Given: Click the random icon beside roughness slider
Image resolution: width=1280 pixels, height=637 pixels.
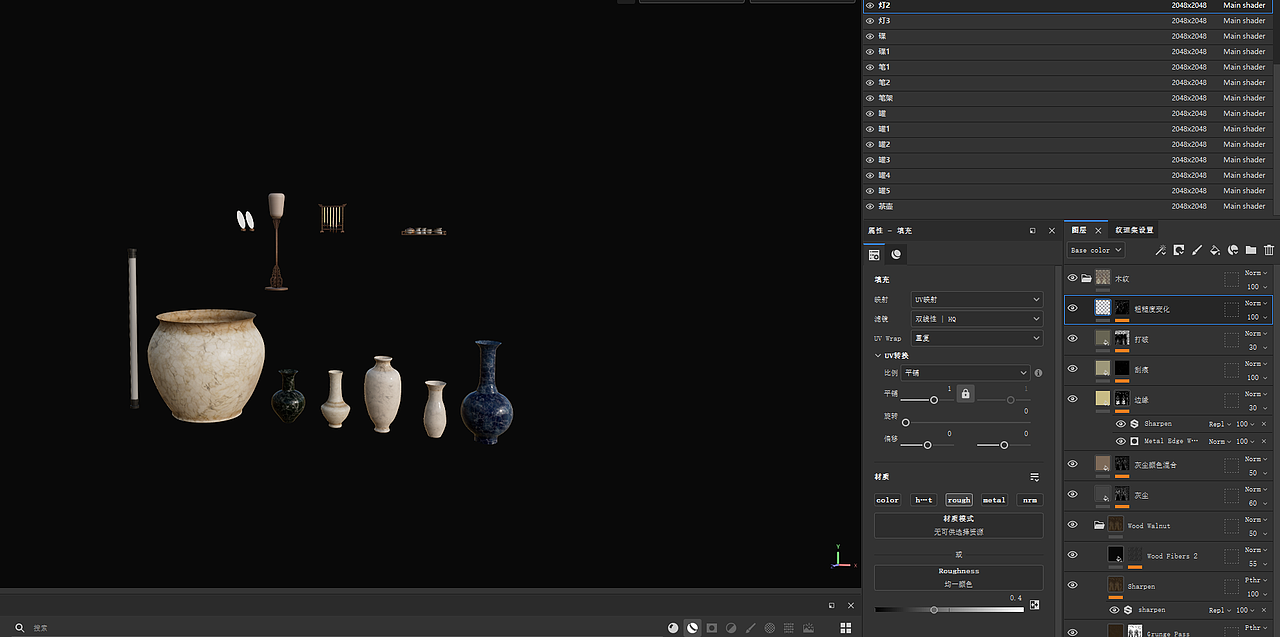Looking at the screenshot, I should 1034,605.
